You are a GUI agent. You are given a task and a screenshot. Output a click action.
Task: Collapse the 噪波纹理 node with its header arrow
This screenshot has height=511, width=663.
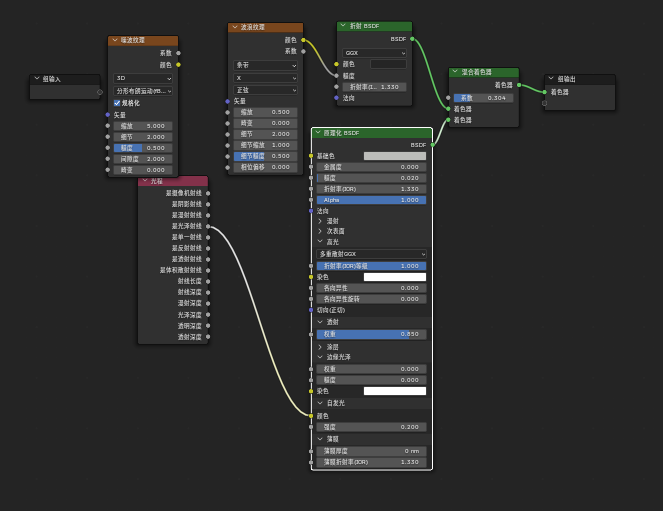[115, 40]
